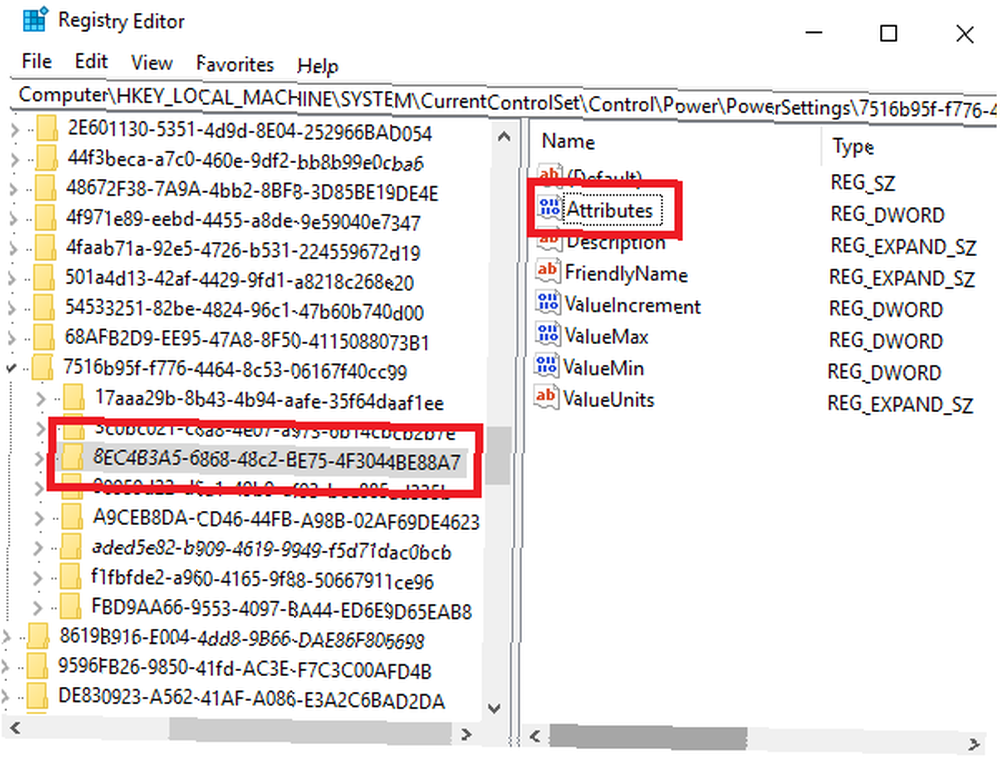Select the FriendlyName string value icon

(x=547, y=271)
